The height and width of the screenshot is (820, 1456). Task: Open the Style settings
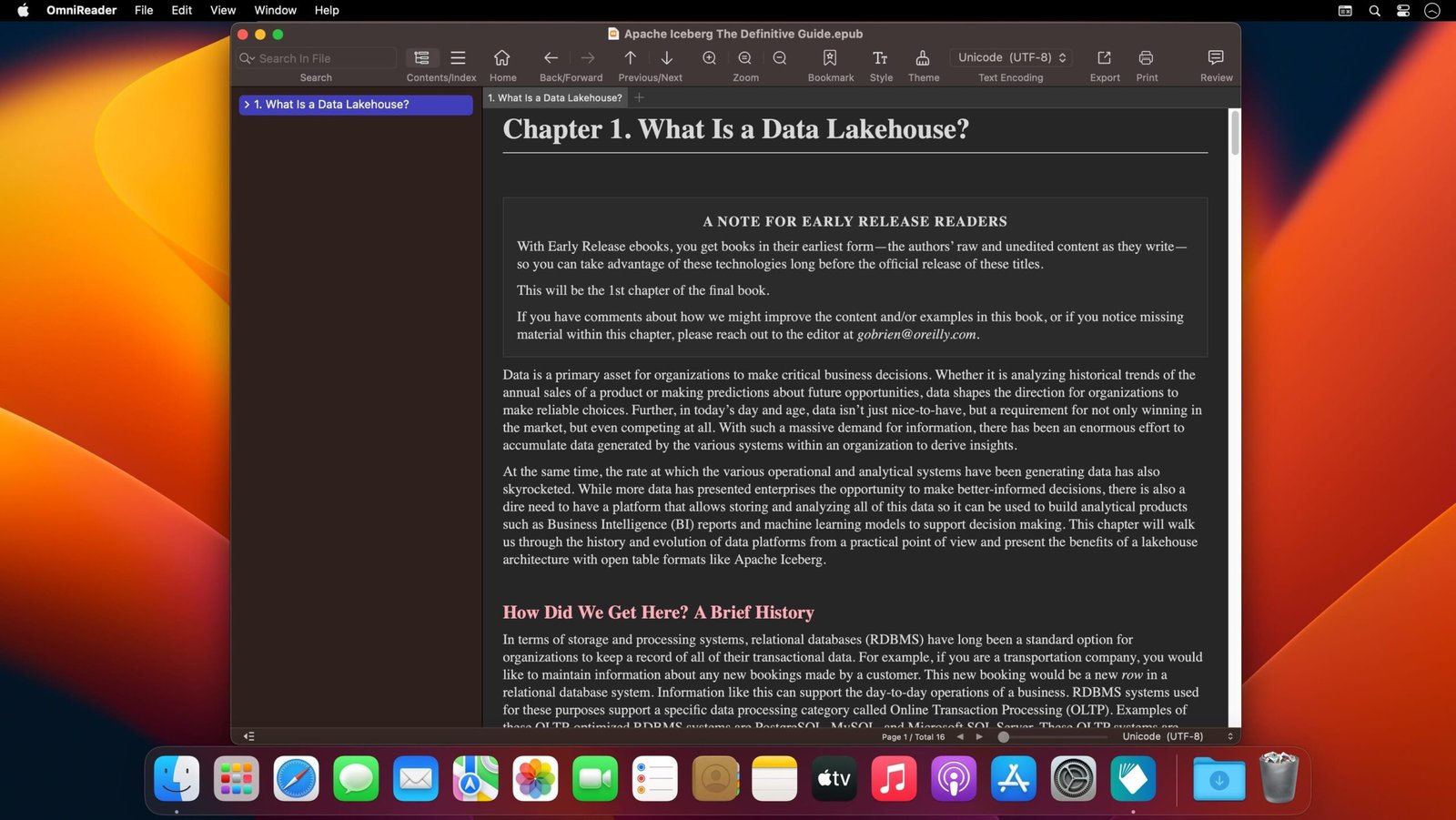coord(880,57)
